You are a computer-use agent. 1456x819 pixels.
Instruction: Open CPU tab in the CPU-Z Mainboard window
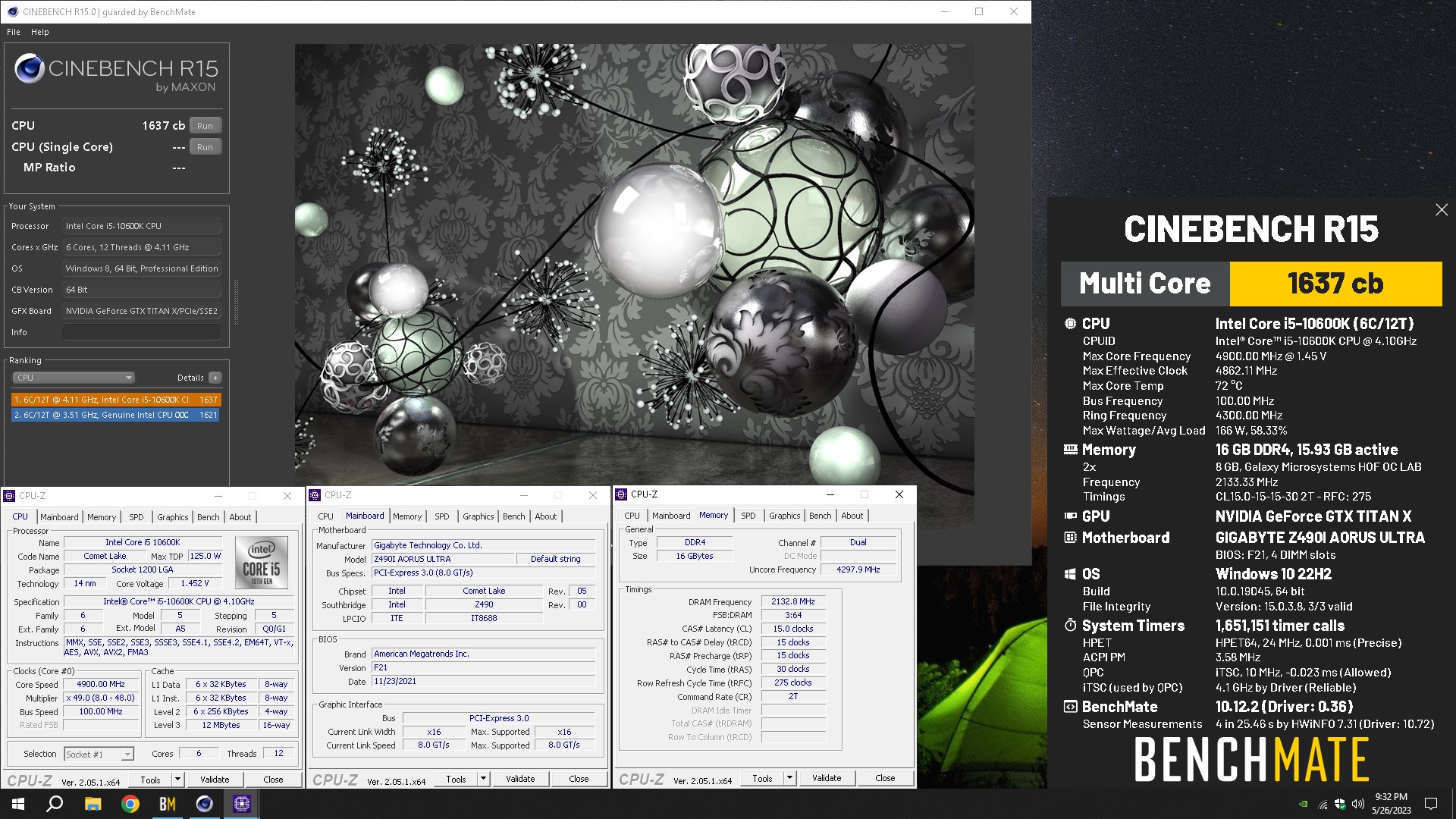click(x=325, y=516)
